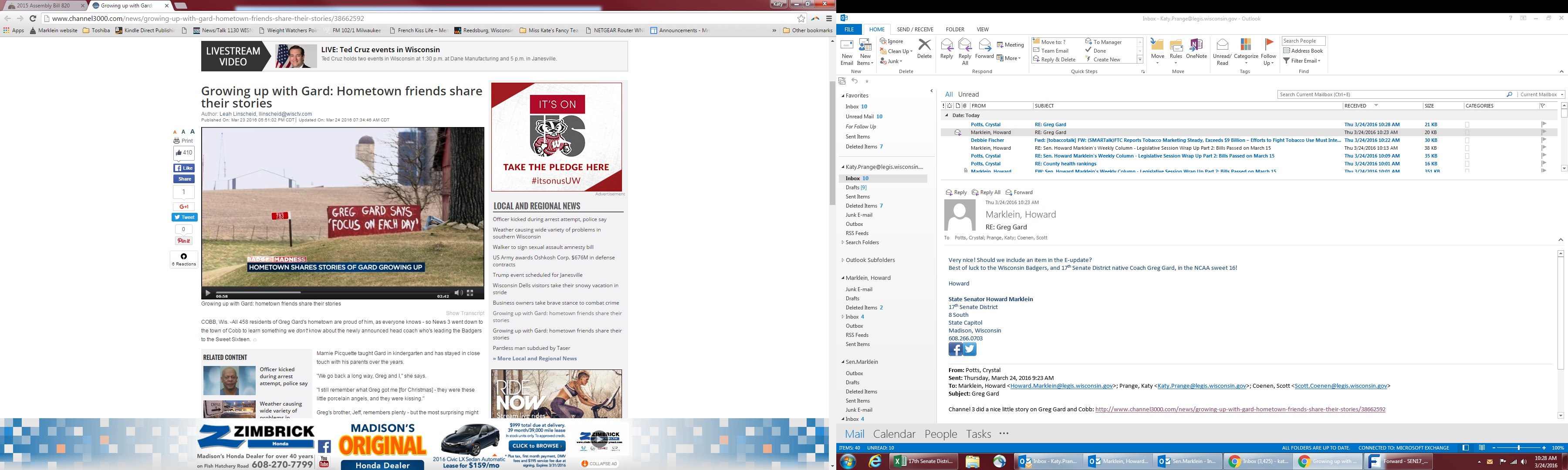Screen dimensions: 1568x470
Task: Open the Address Book
Action: pyautogui.click(x=1303, y=50)
